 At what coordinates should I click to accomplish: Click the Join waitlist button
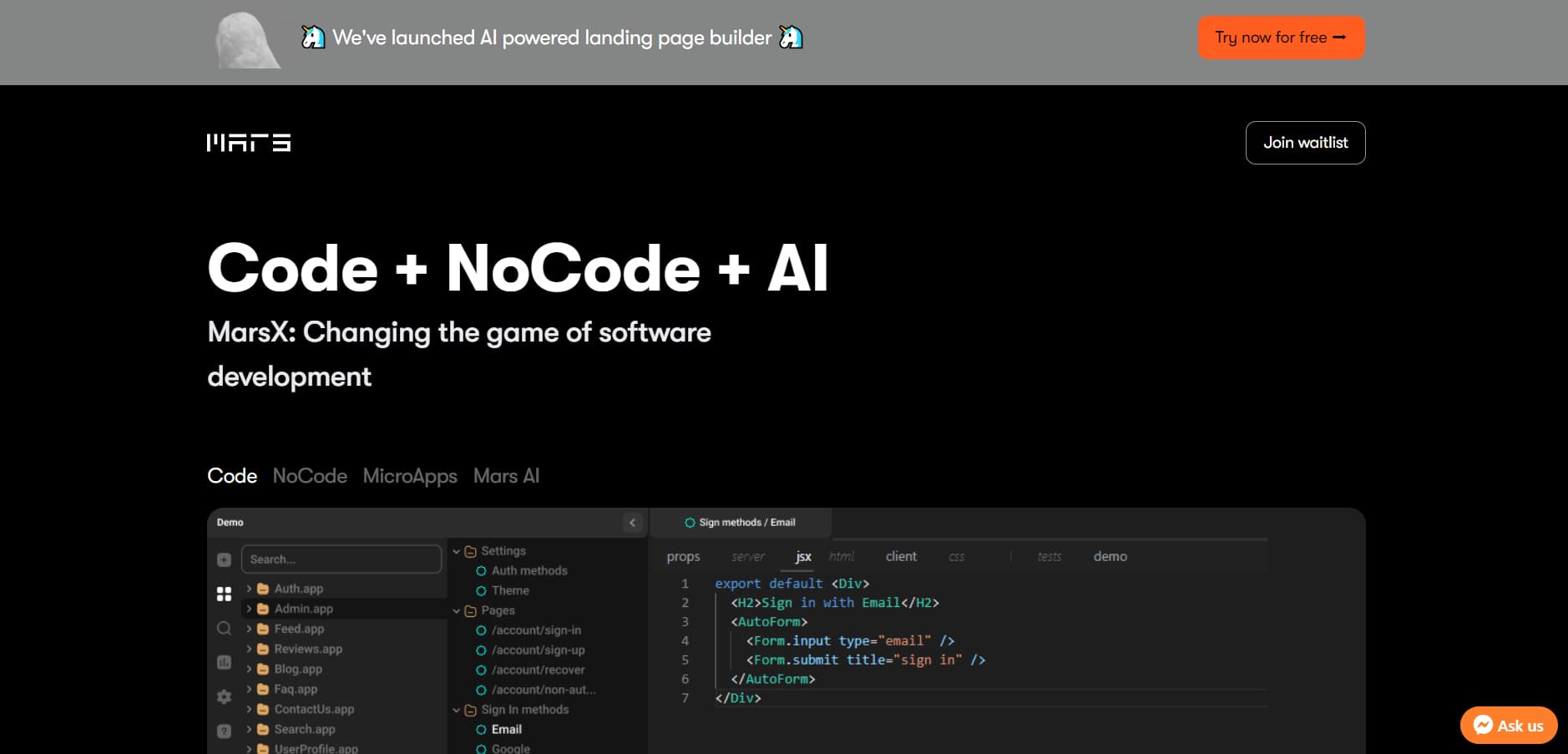coord(1305,143)
